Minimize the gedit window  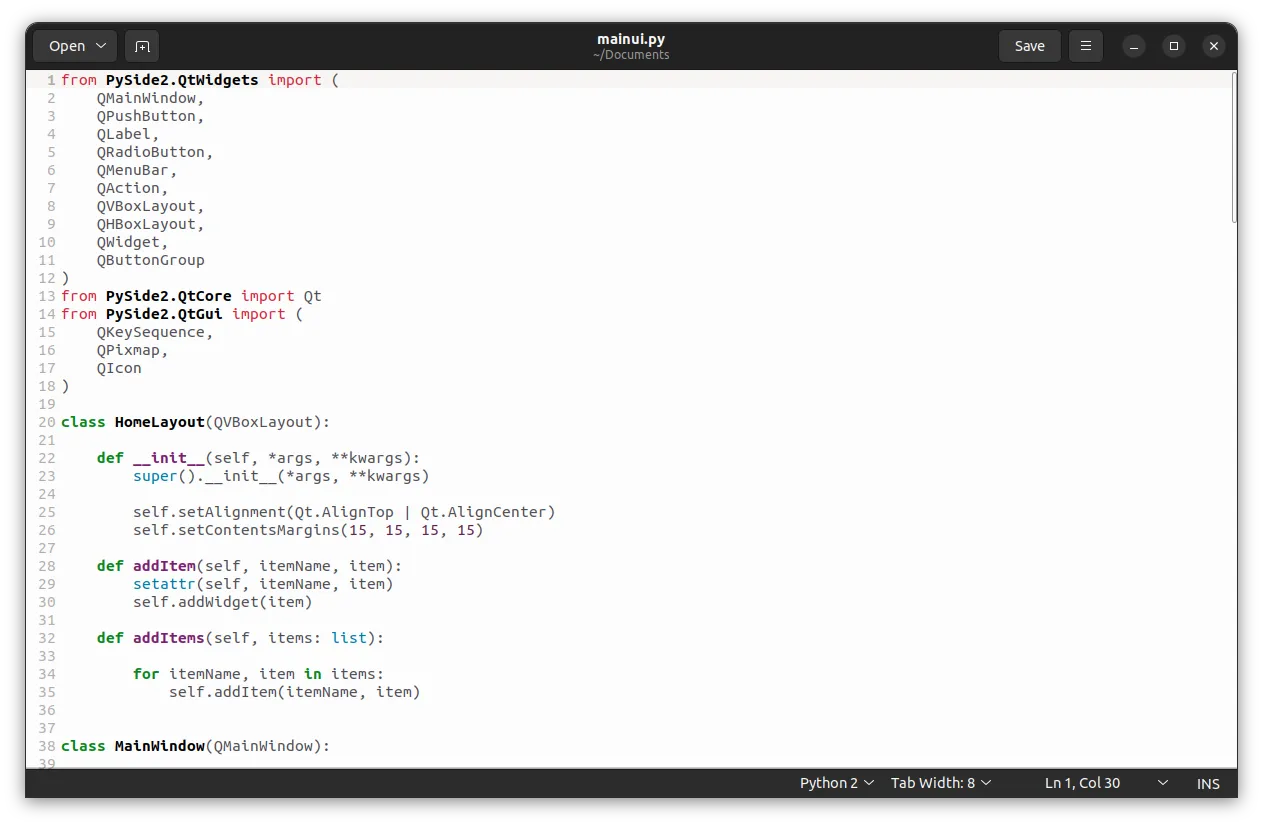[x=1133, y=46]
